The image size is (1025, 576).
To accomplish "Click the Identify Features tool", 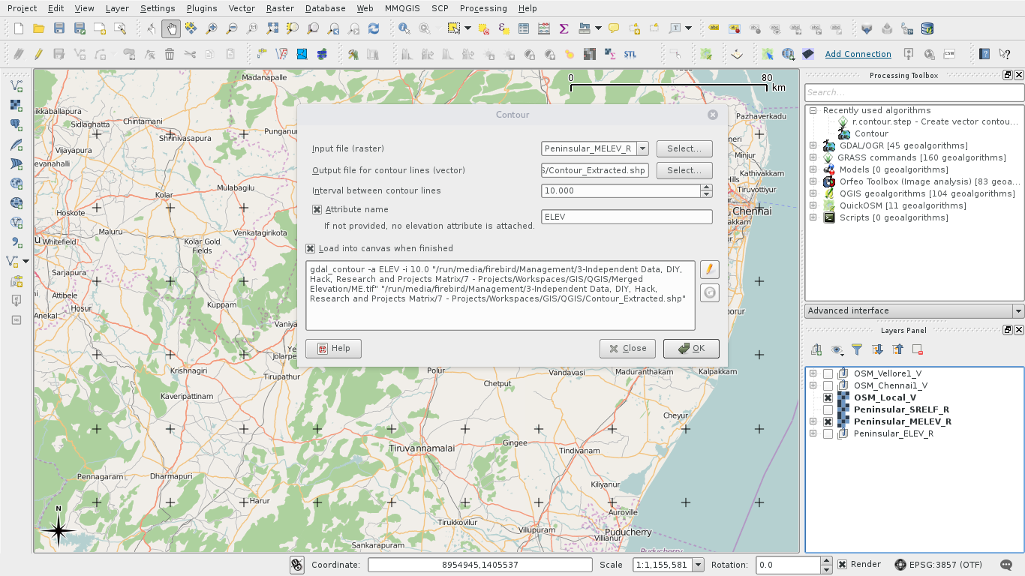I will [404, 29].
